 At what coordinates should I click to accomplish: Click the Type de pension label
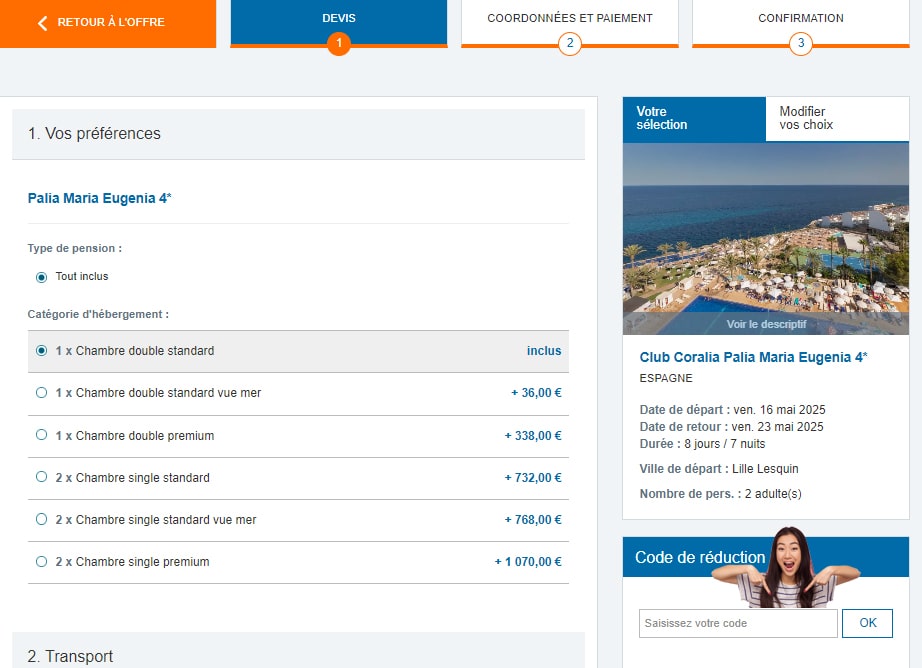pos(75,248)
